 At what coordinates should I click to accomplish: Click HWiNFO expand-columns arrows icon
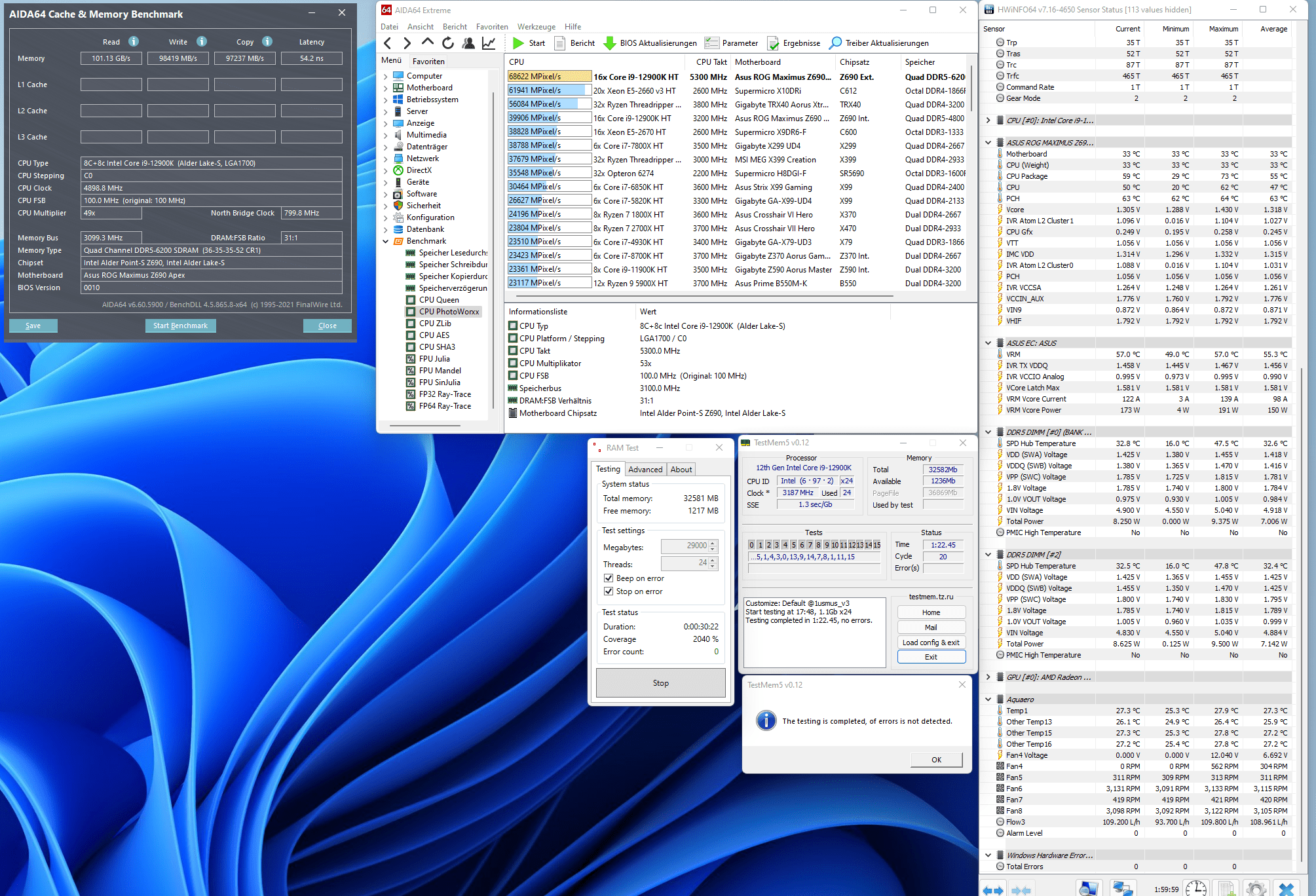point(993,889)
